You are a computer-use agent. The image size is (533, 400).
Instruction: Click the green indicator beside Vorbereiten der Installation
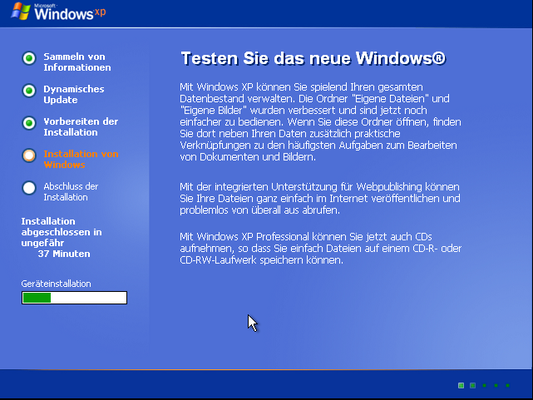pos(29,123)
